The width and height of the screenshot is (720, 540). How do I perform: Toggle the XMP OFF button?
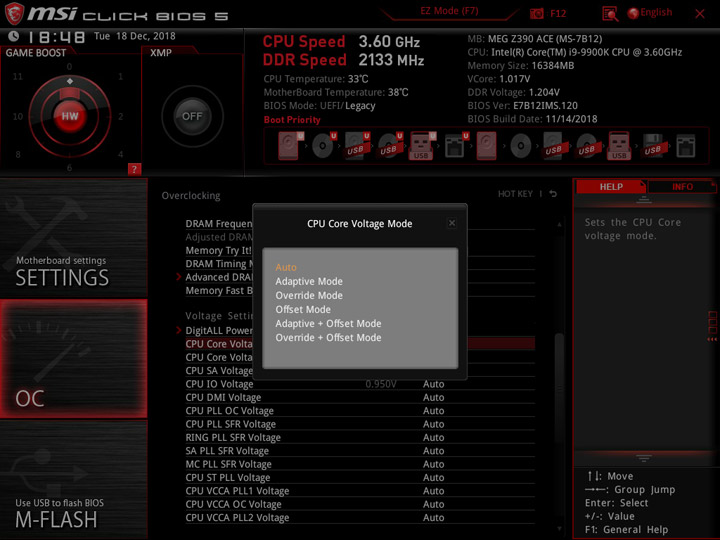pyautogui.click(x=192, y=116)
